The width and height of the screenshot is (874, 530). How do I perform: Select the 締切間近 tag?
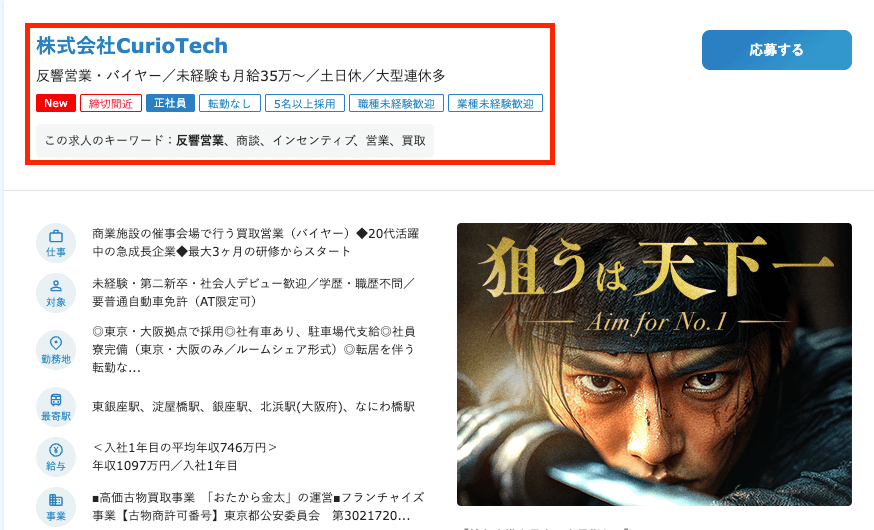[x=111, y=103]
